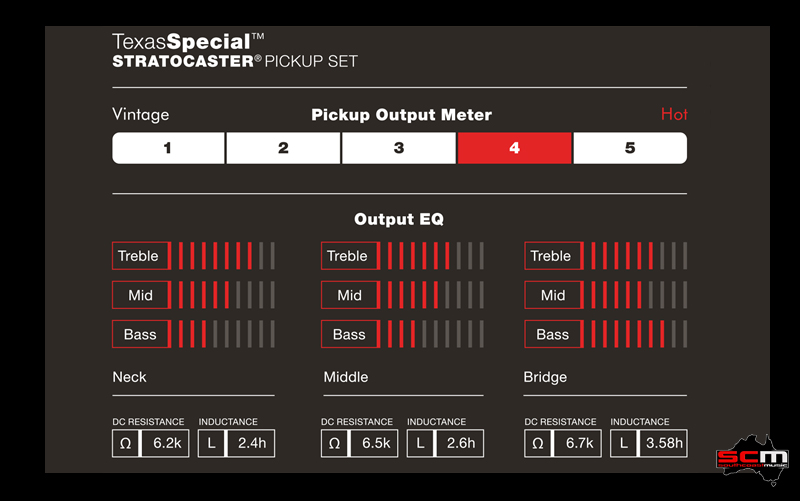Screen dimensions: 800x501
Task: Click the Neck Bass level bar meter
Action: (x=227, y=334)
